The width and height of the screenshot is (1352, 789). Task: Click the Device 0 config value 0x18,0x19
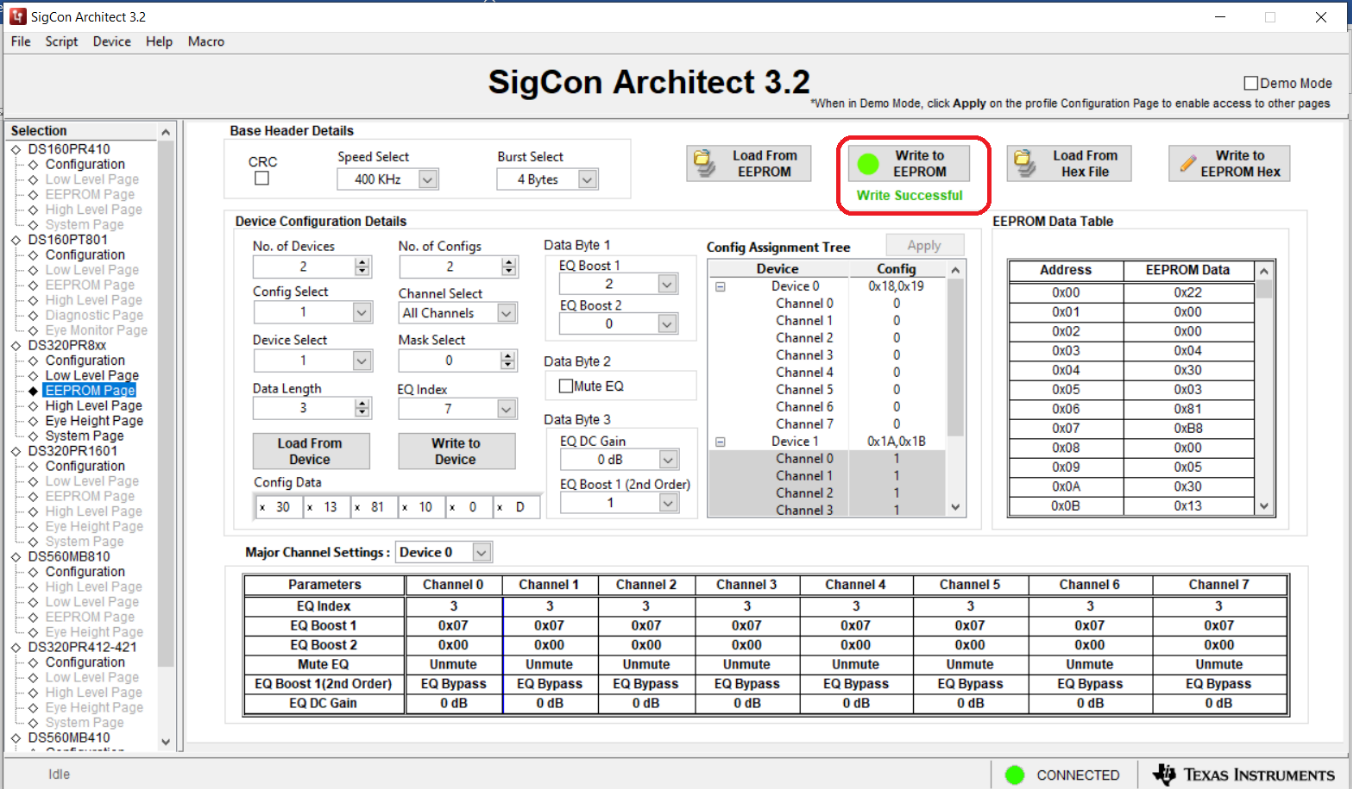pos(896,286)
